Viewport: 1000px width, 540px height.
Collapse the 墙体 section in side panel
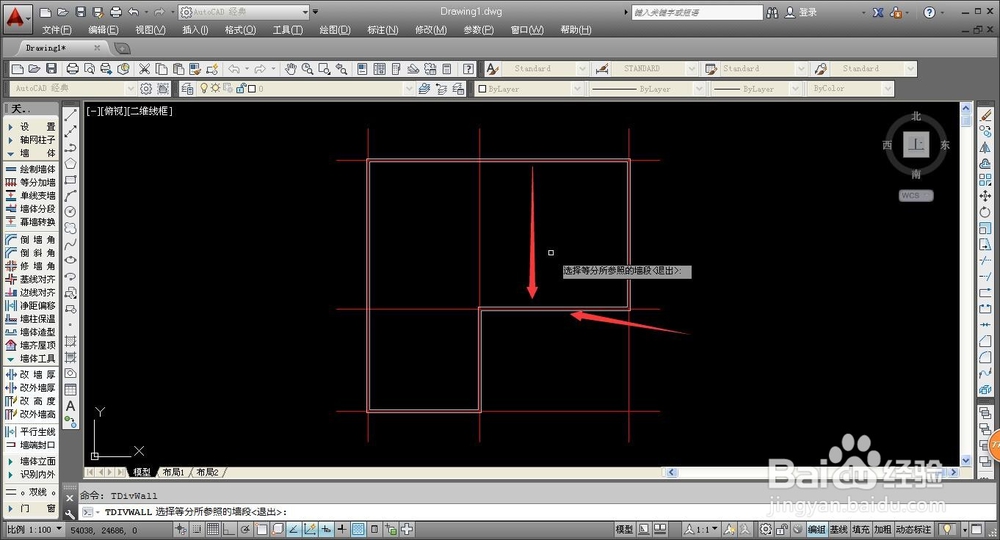click(x=31, y=153)
